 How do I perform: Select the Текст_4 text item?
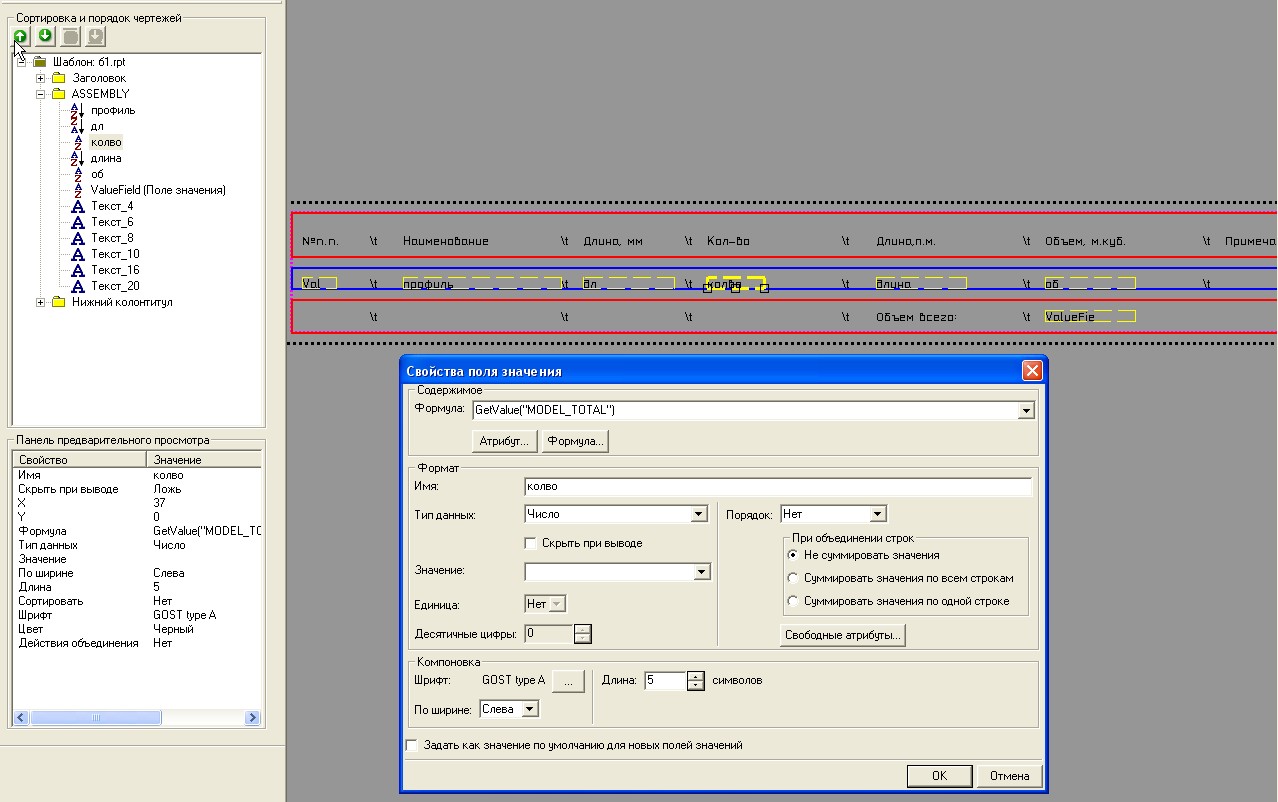tap(111, 206)
